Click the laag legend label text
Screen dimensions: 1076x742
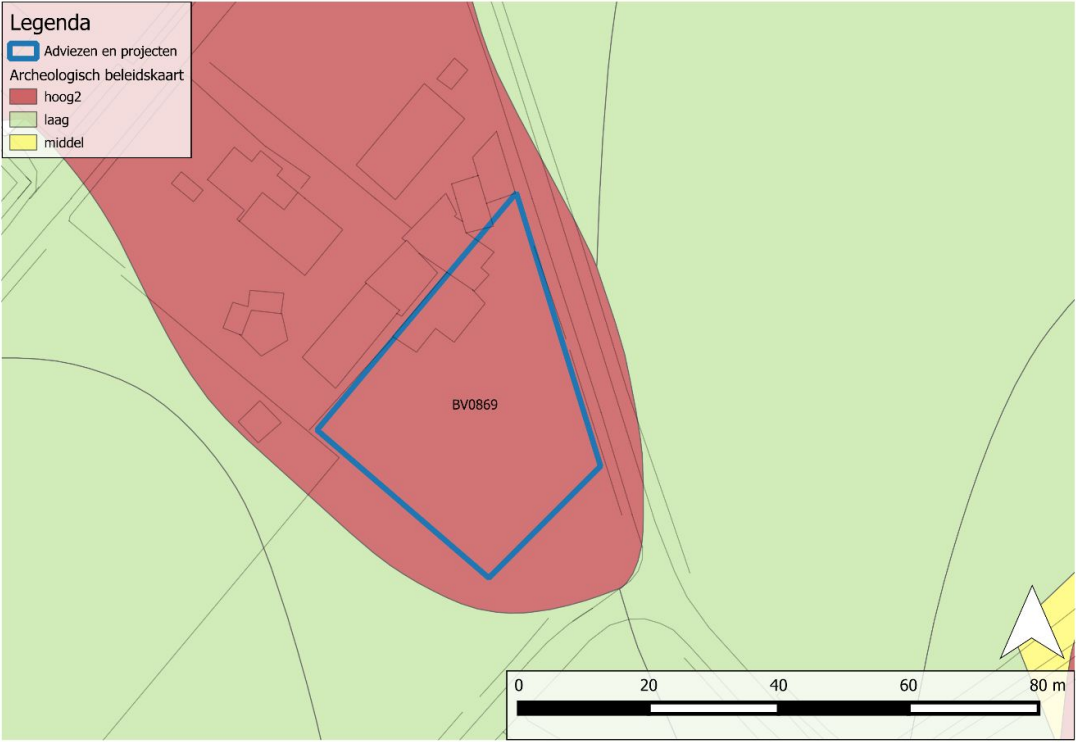pos(56,120)
